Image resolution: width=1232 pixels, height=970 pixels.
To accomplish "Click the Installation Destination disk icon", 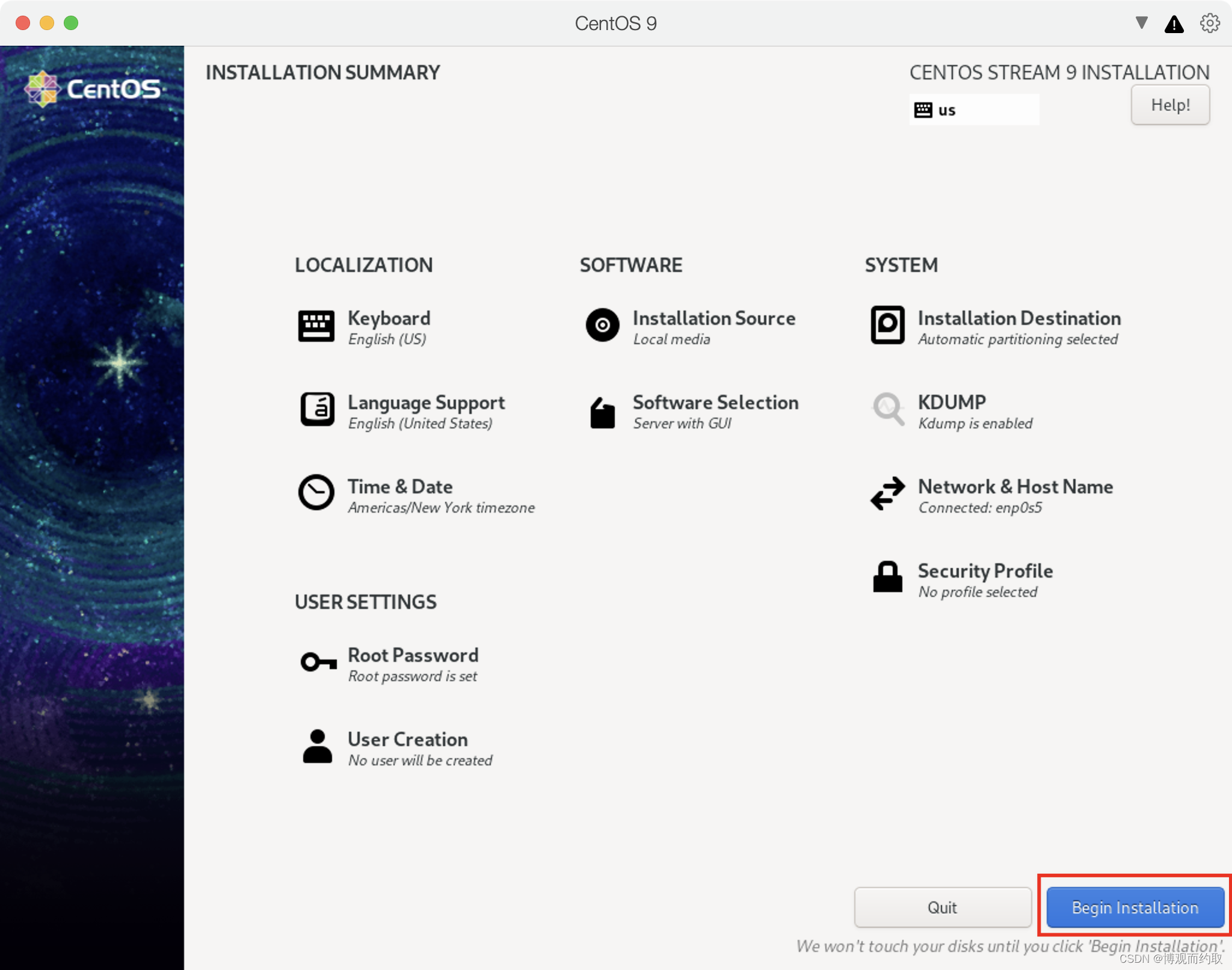I will 887,325.
